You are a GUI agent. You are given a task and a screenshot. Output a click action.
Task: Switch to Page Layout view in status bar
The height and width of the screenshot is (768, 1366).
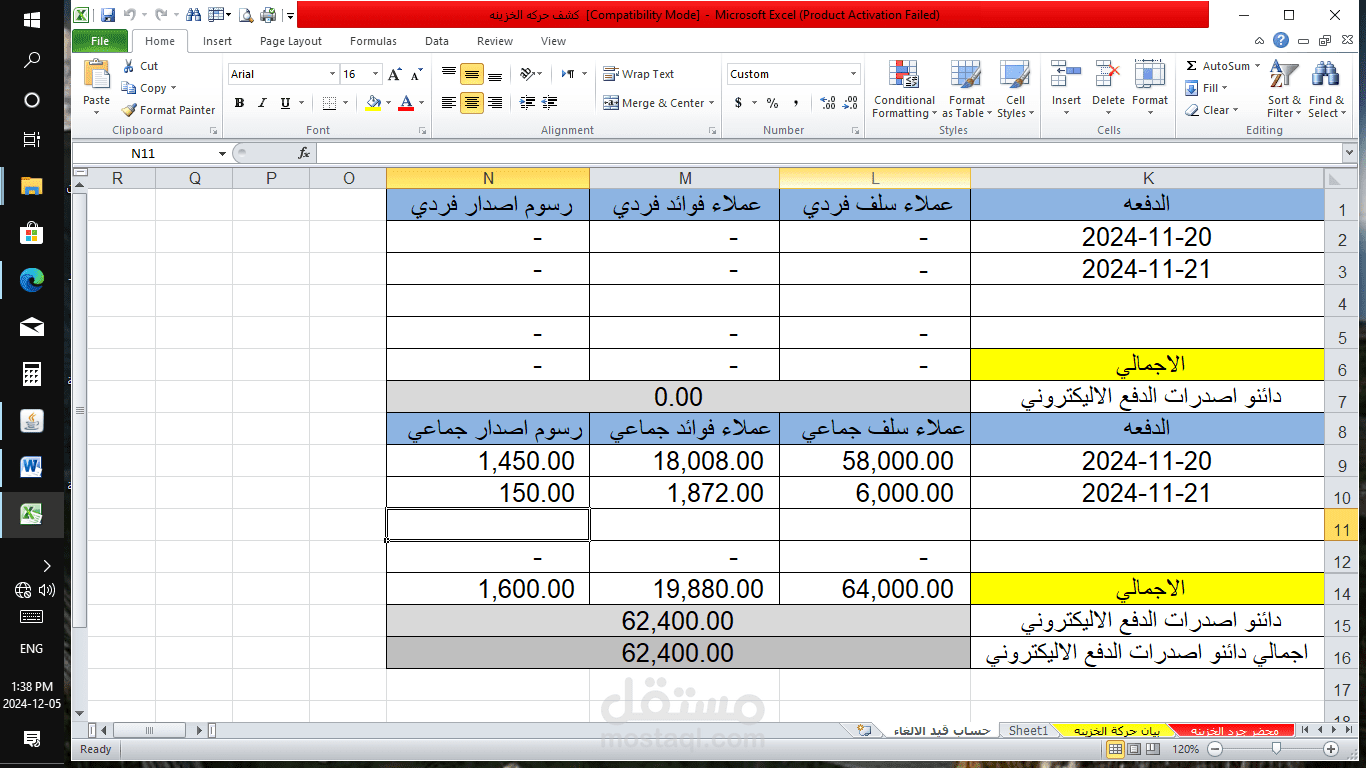click(x=1134, y=749)
